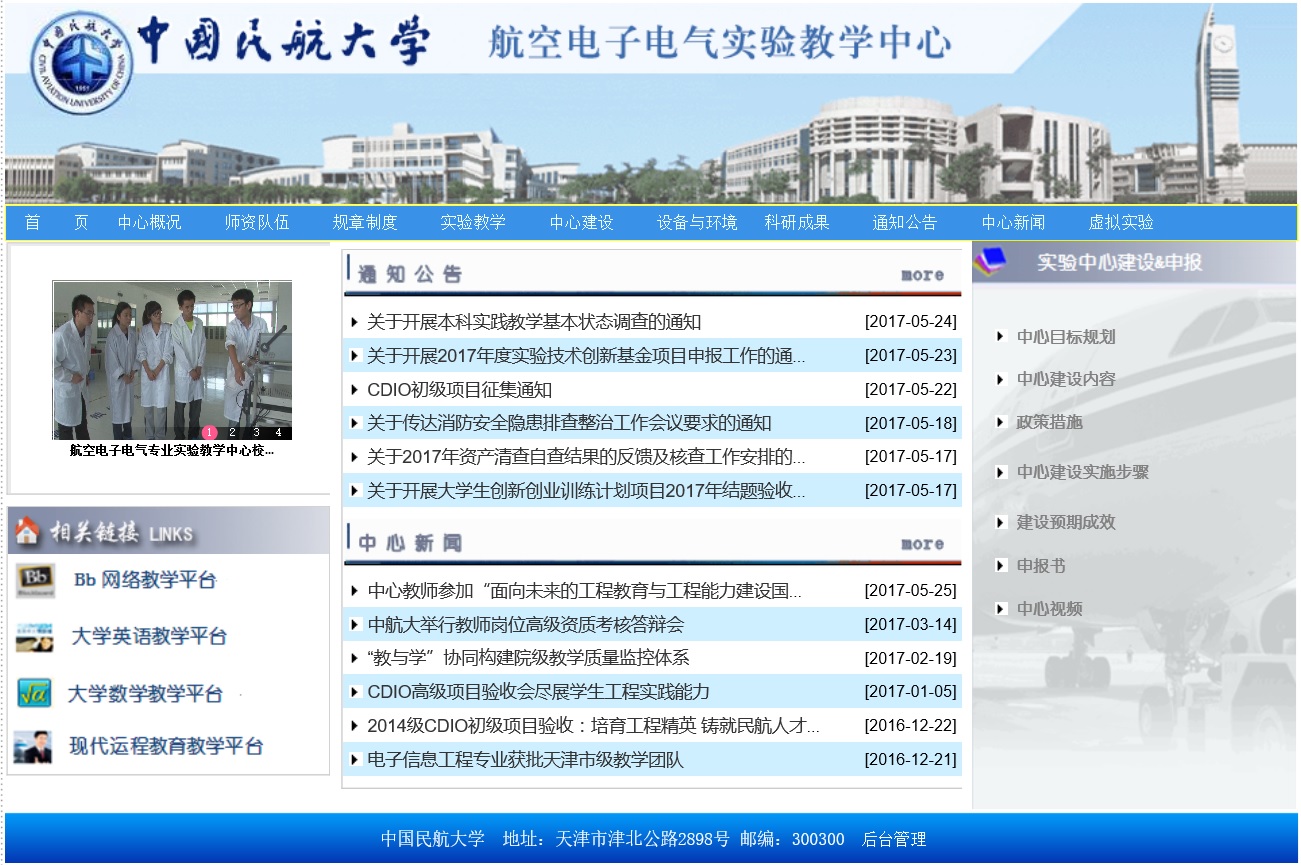The image size is (1301, 865).
Task: Open the CDIO初级项目征集通知 notice
Action: pos(459,390)
